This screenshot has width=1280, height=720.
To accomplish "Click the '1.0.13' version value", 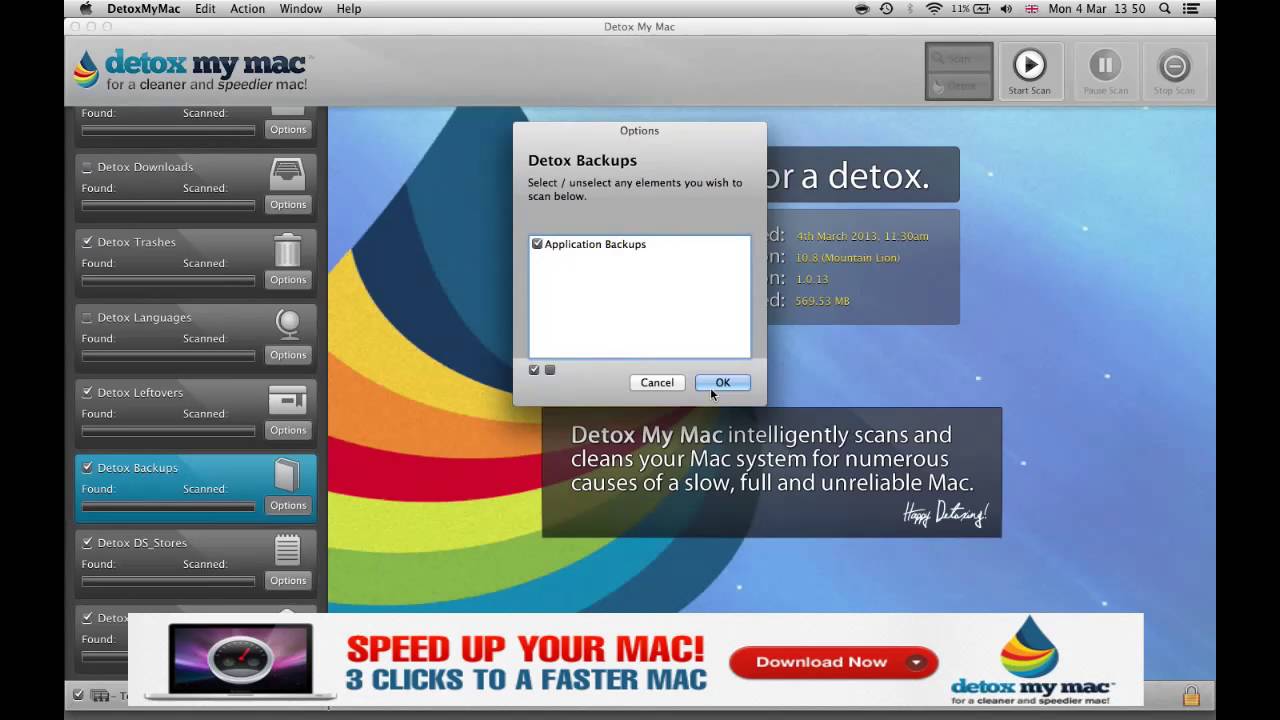I will 812,279.
